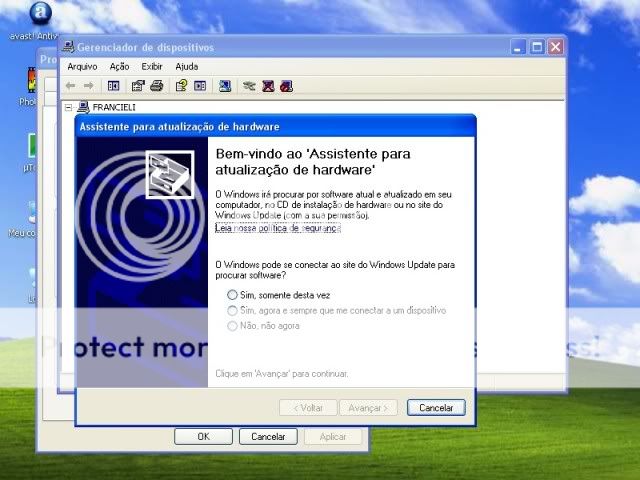Open the Ação menu
The width and height of the screenshot is (640, 480).
click(x=119, y=66)
